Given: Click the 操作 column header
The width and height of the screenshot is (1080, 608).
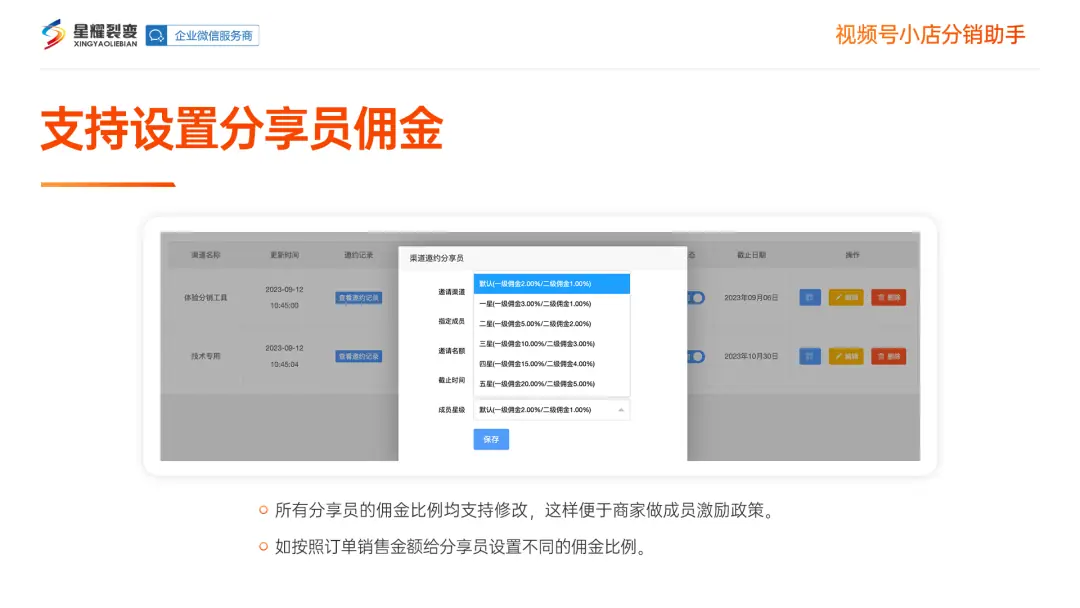Looking at the screenshot, I should (853, 255).
